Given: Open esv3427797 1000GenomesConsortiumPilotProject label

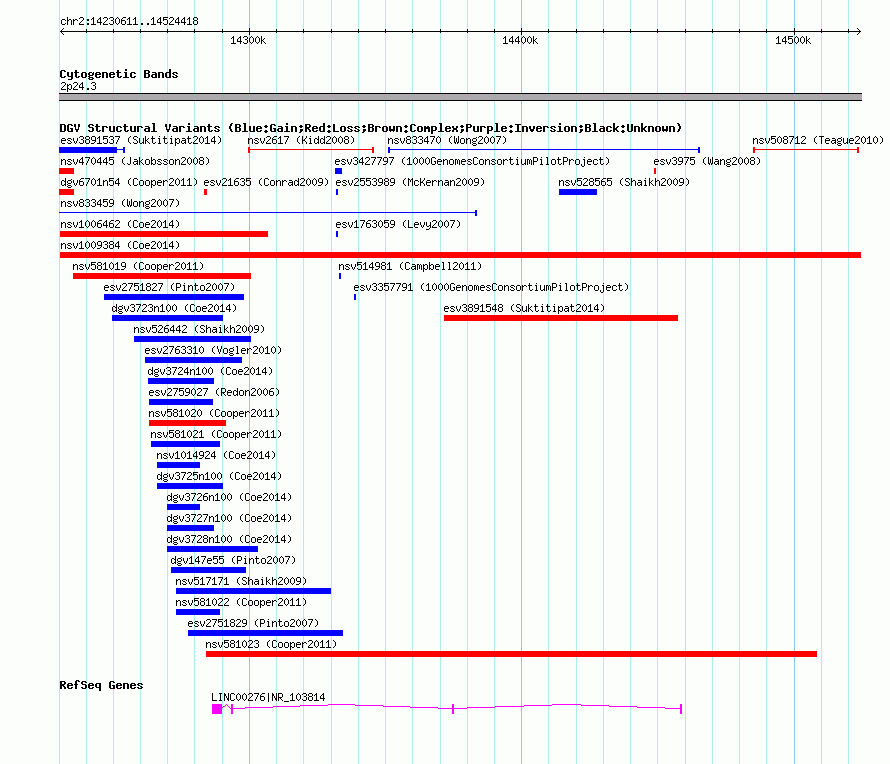Looking at the screenshot, I should point(472,161).
